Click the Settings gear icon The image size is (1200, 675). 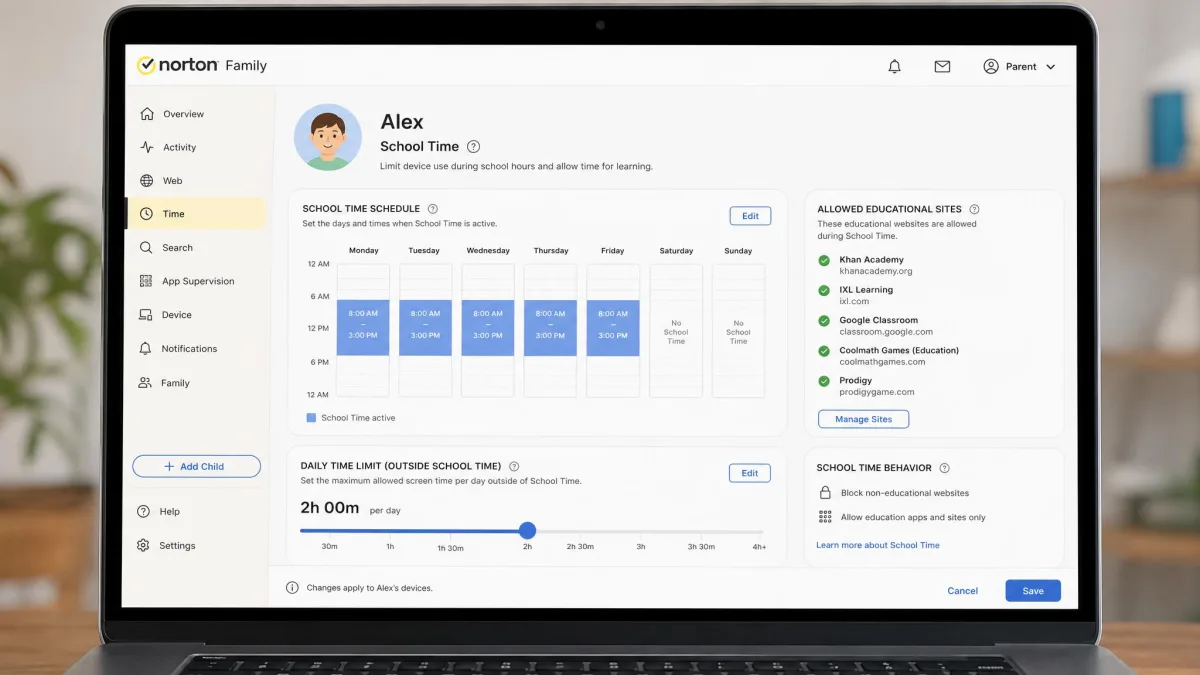(144, 545)
